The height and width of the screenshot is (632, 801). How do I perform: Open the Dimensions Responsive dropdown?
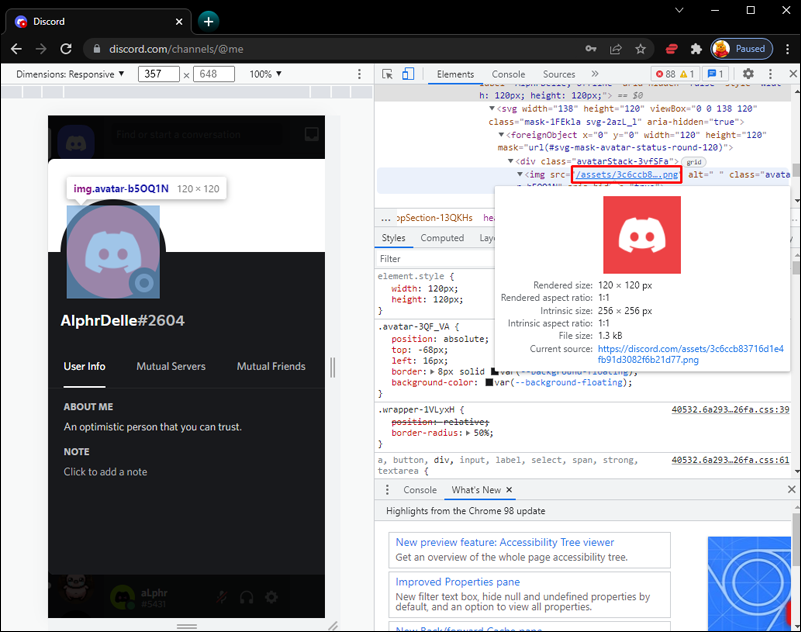70,74
